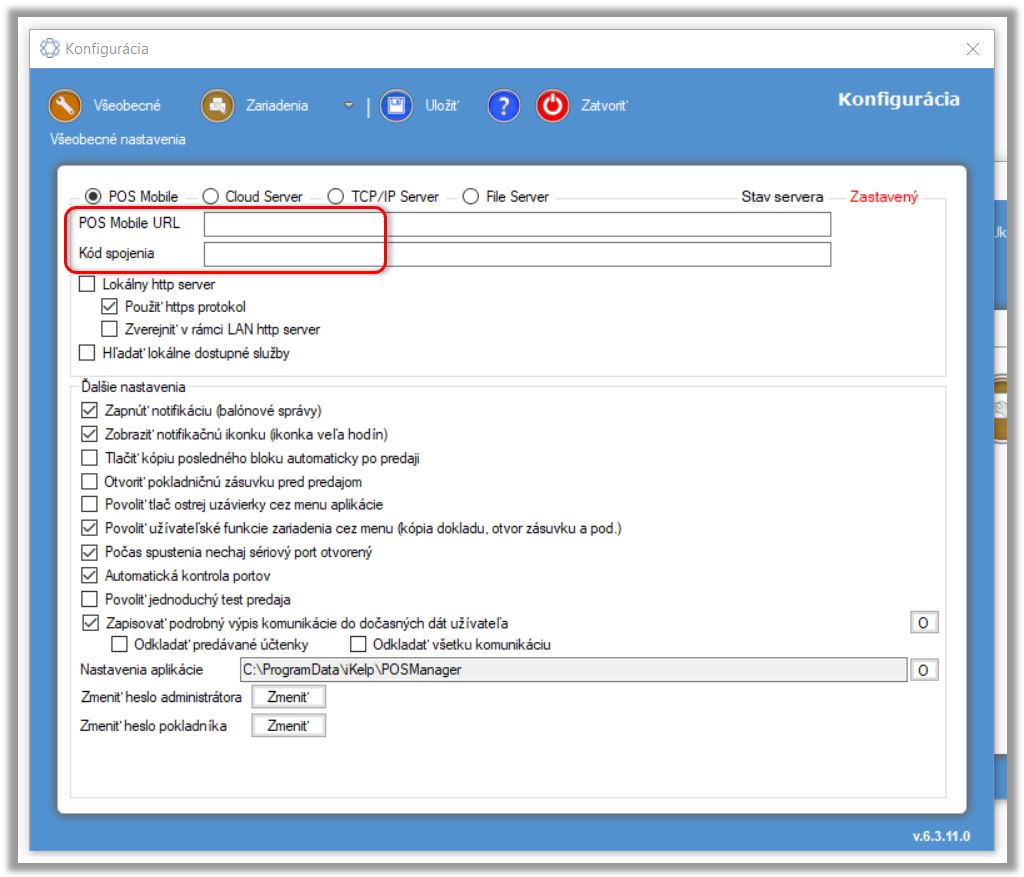This screenshot has width=1024, height=877.
Task: Click Zmeniť for administrator password
Action: click(x=288, y=697)
